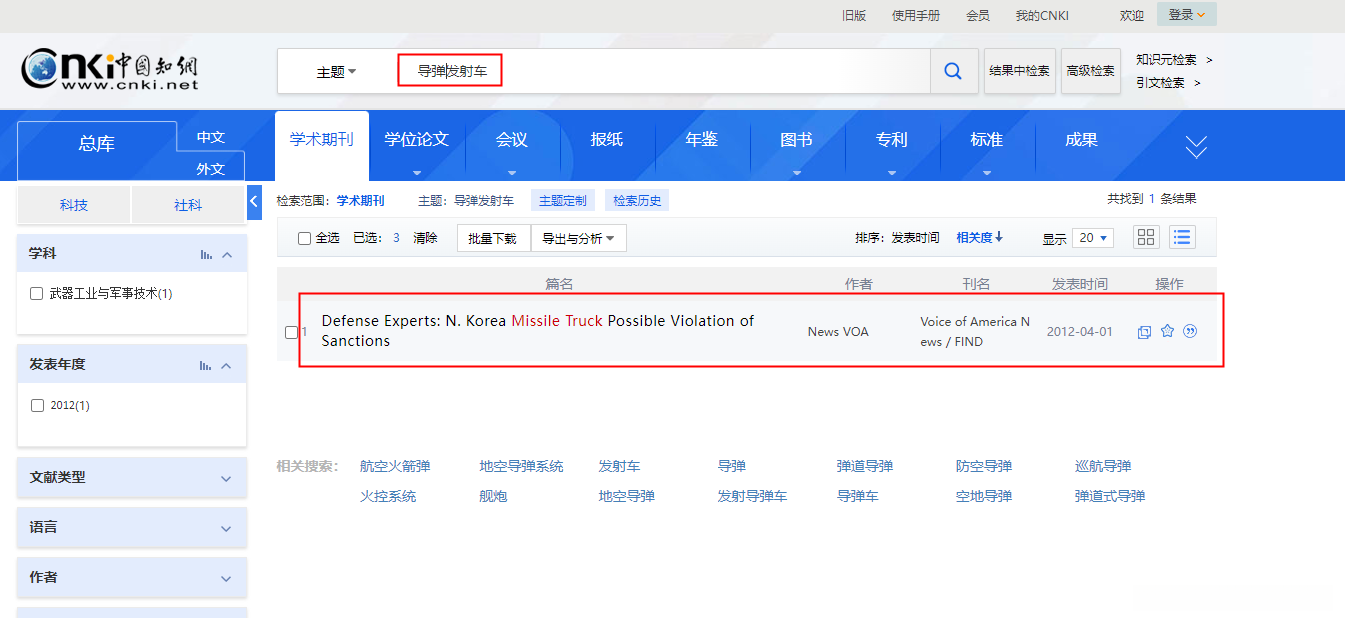Switch to 专利 tab
This screenshot has height=618, width=1345.
[892, 140]
